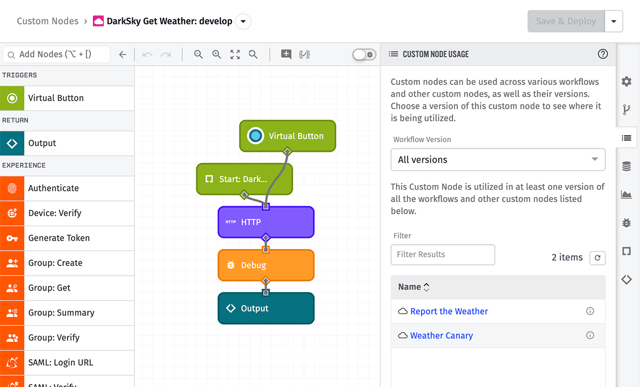Screen dimensions: 640x387
Task: Toggle the live debug switch in toolbar
Action: pos(364,54)
